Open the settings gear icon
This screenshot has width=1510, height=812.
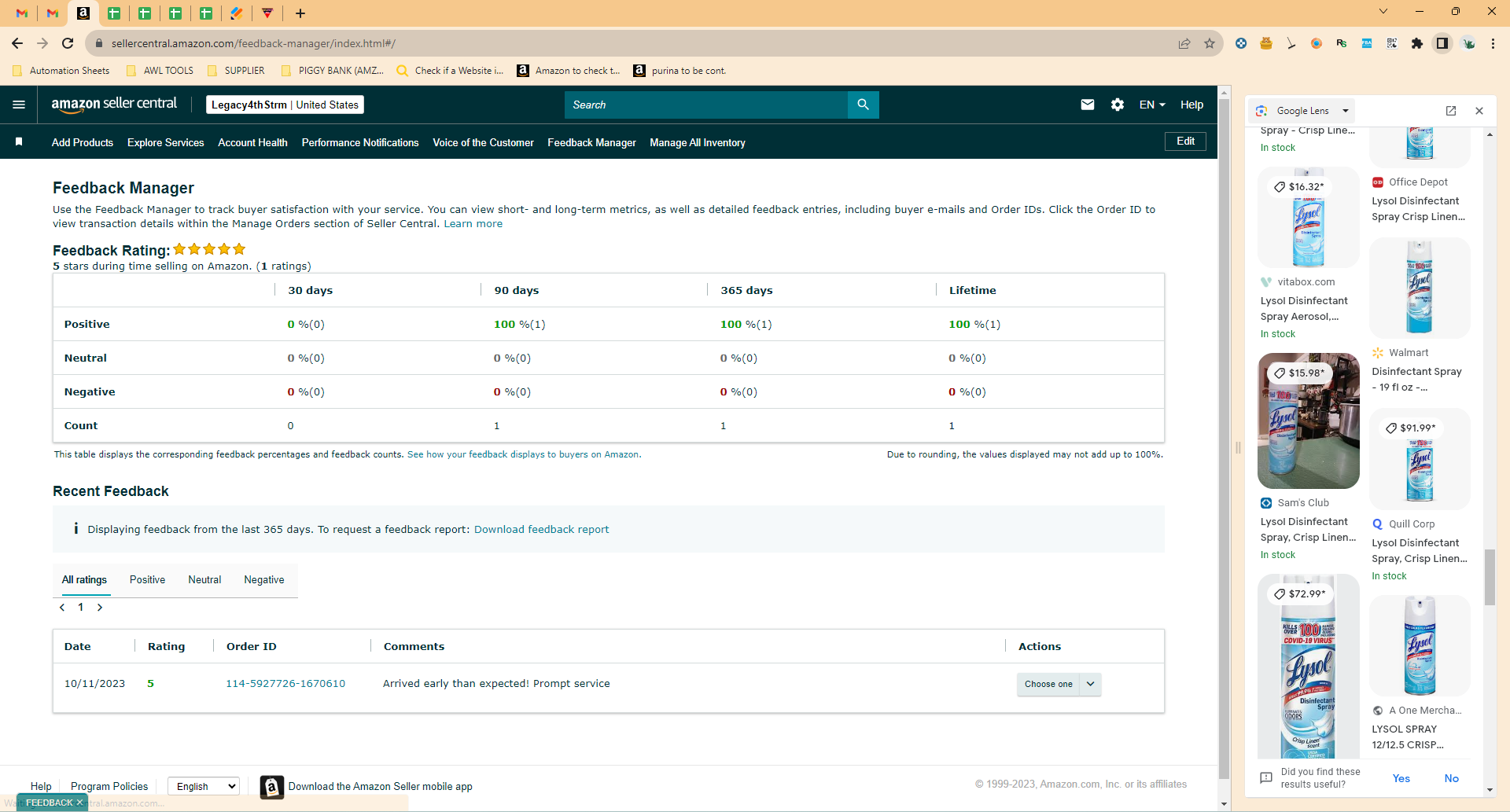point(1118,105)
